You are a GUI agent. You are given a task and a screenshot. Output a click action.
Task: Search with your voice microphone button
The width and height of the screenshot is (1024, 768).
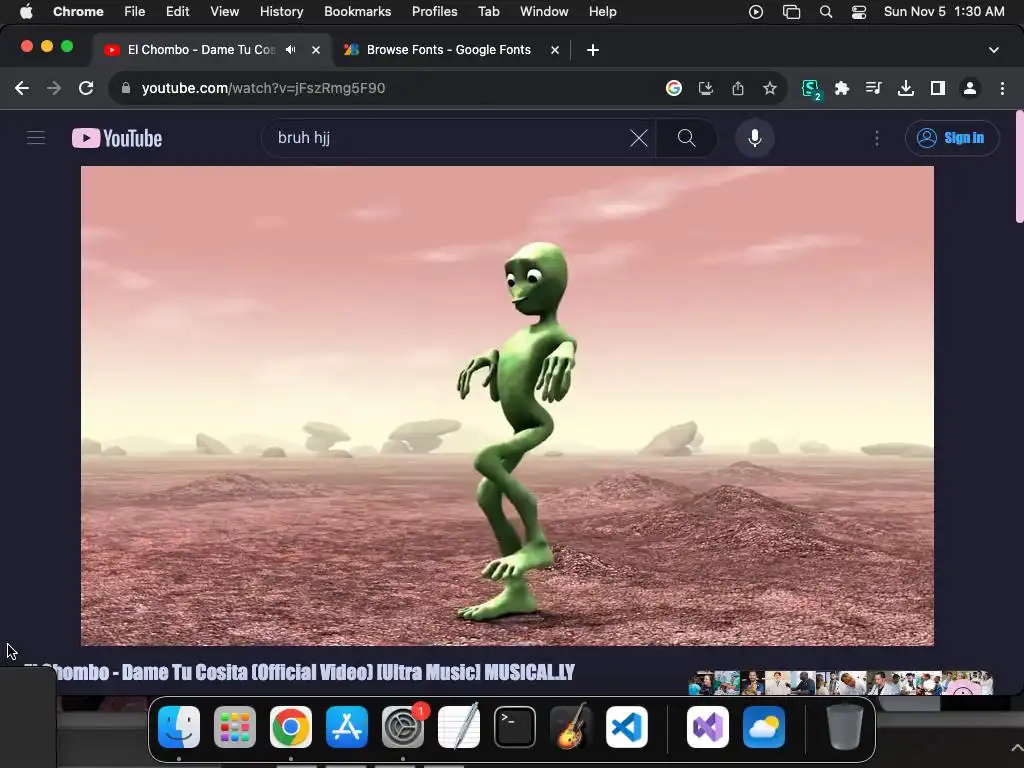(x=755, y=138)
